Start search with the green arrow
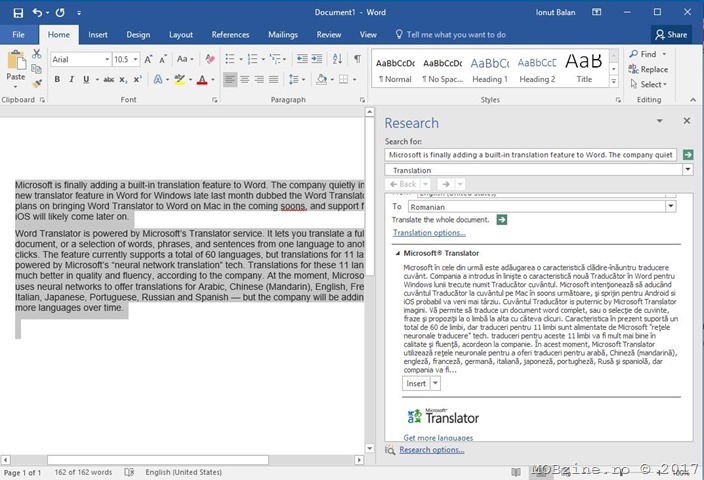This screenshot has width=704, height=480. [x=687, y=154]
